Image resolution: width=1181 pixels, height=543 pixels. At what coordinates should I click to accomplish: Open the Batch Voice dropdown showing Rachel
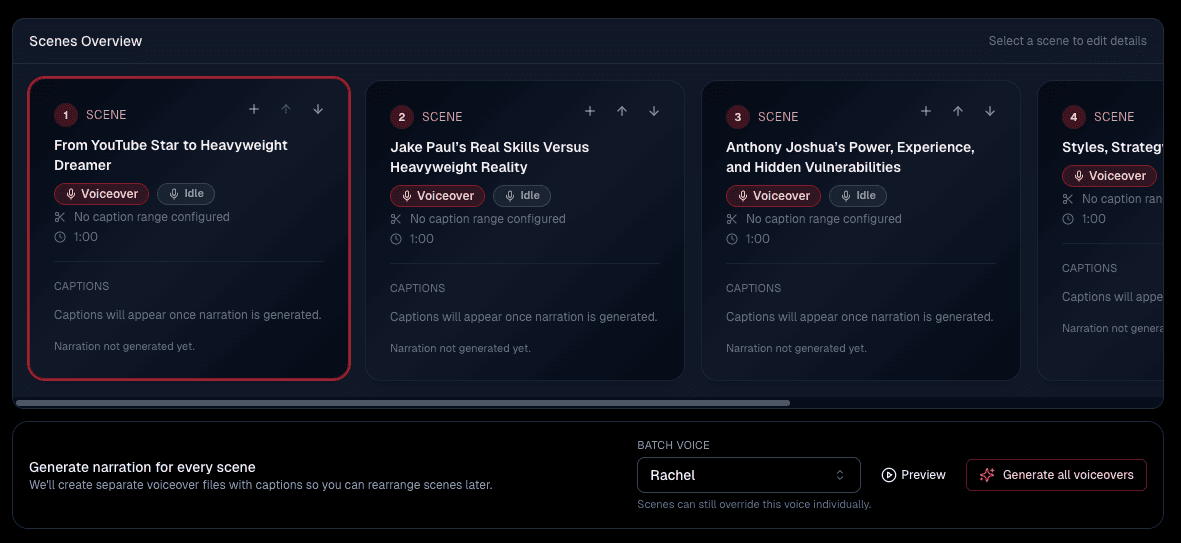tap(748, 475)
